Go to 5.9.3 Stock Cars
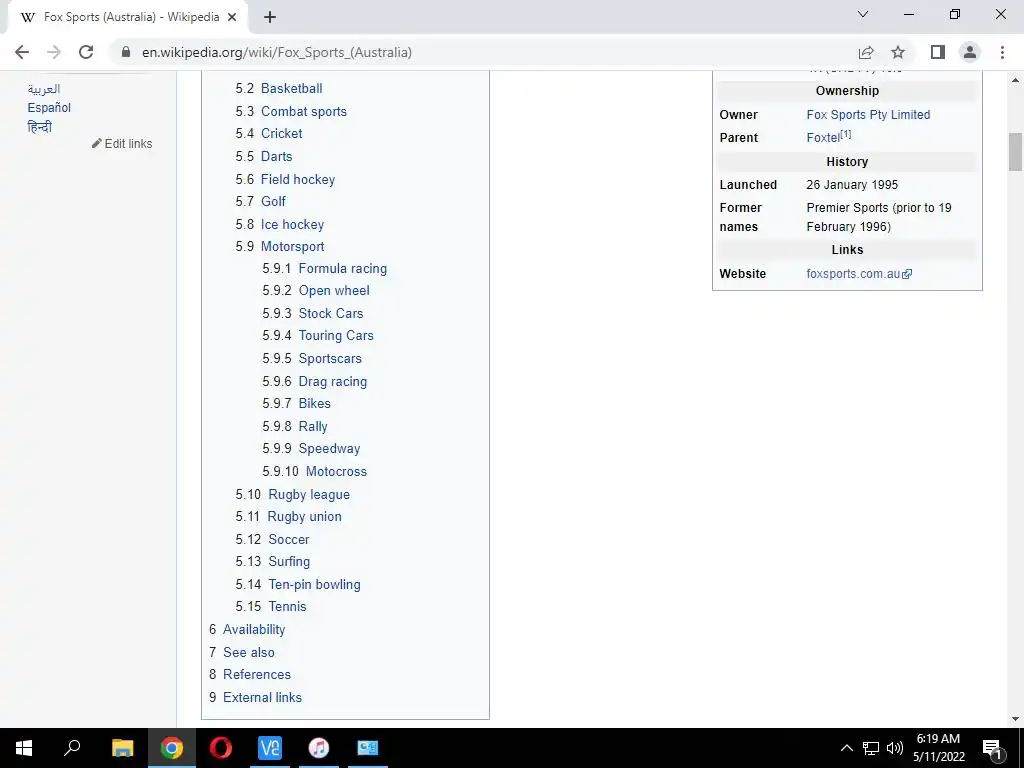This screenshot has height=768, width=1024. [330, 313]
